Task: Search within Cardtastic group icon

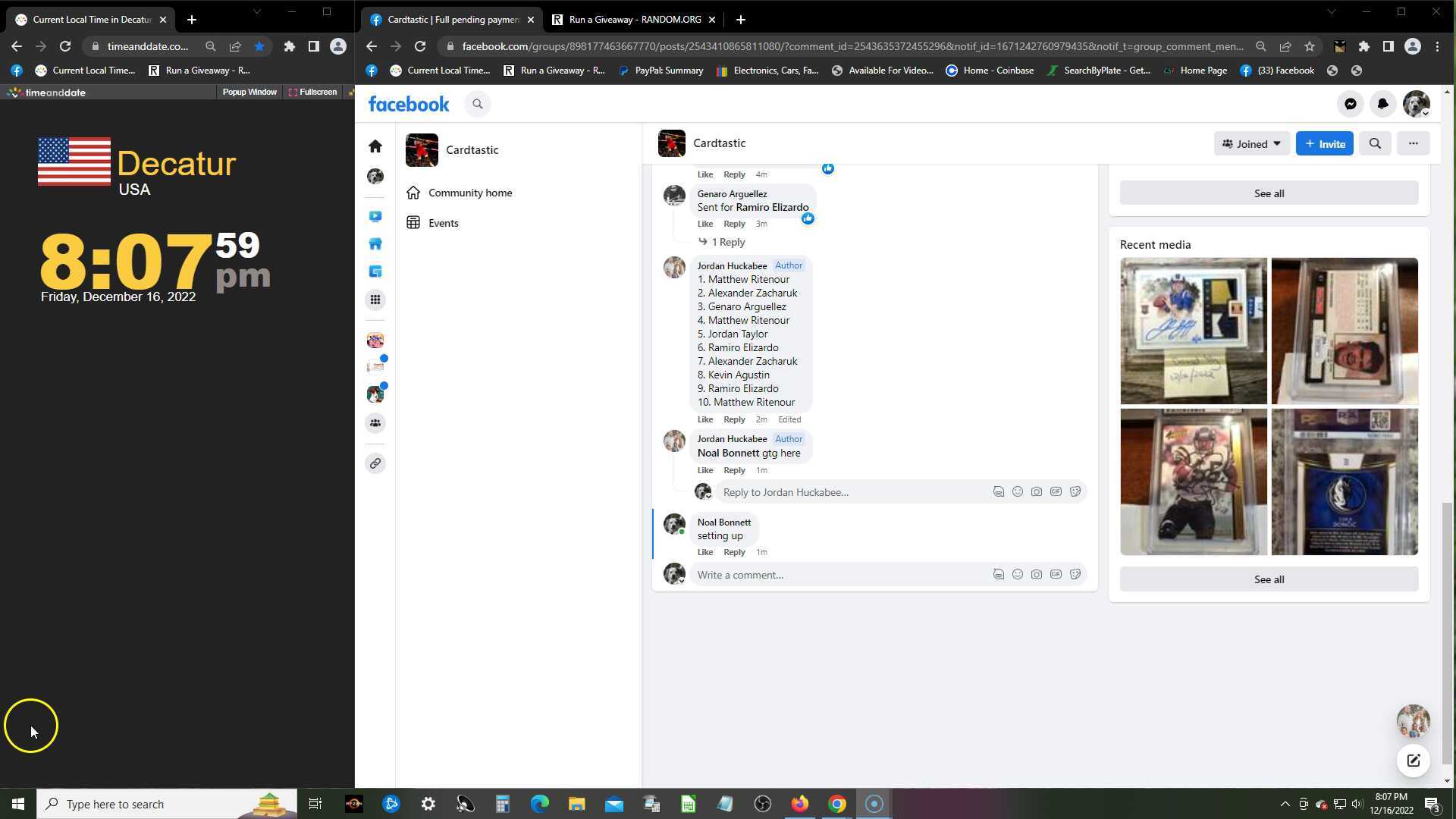Action: pyautogui.click(x=1375, y=144)
